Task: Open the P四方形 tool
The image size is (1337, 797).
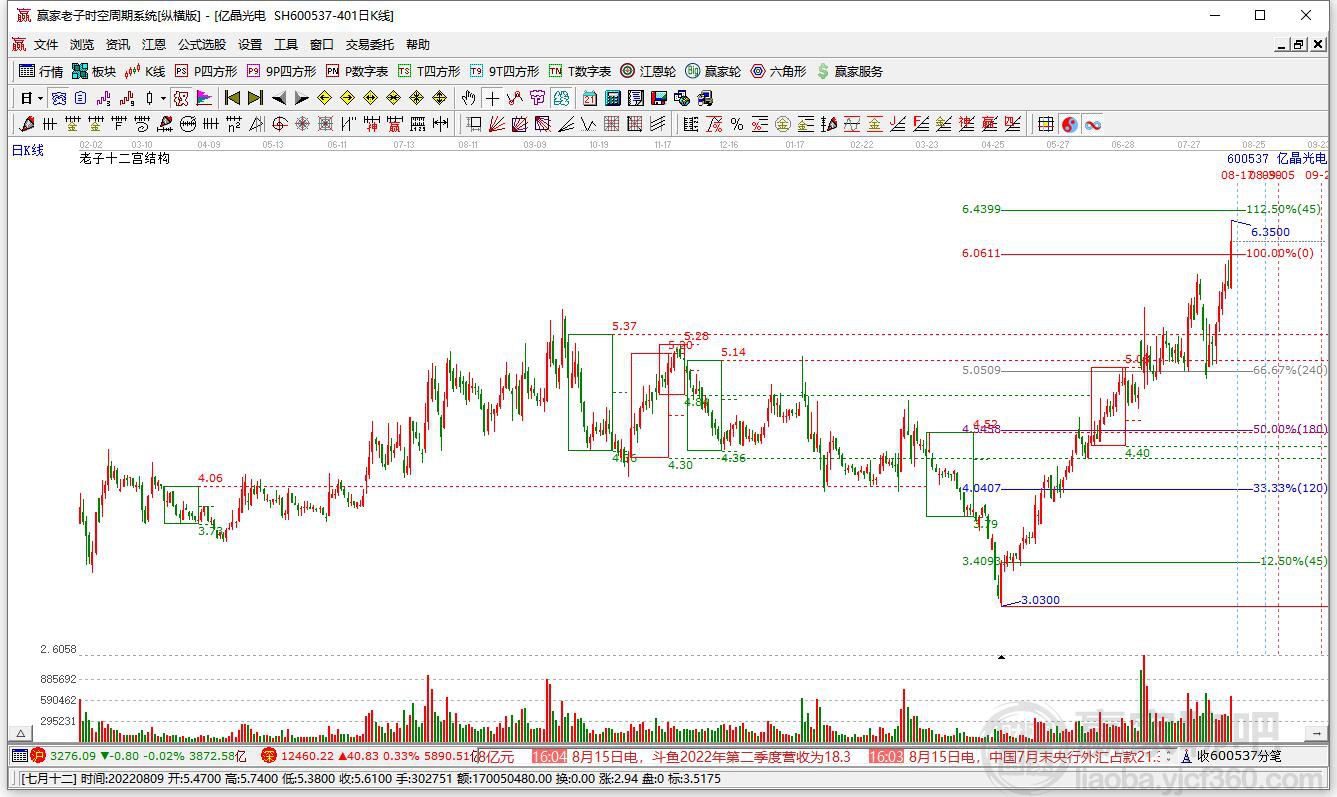Action: [x=206, y=71]
